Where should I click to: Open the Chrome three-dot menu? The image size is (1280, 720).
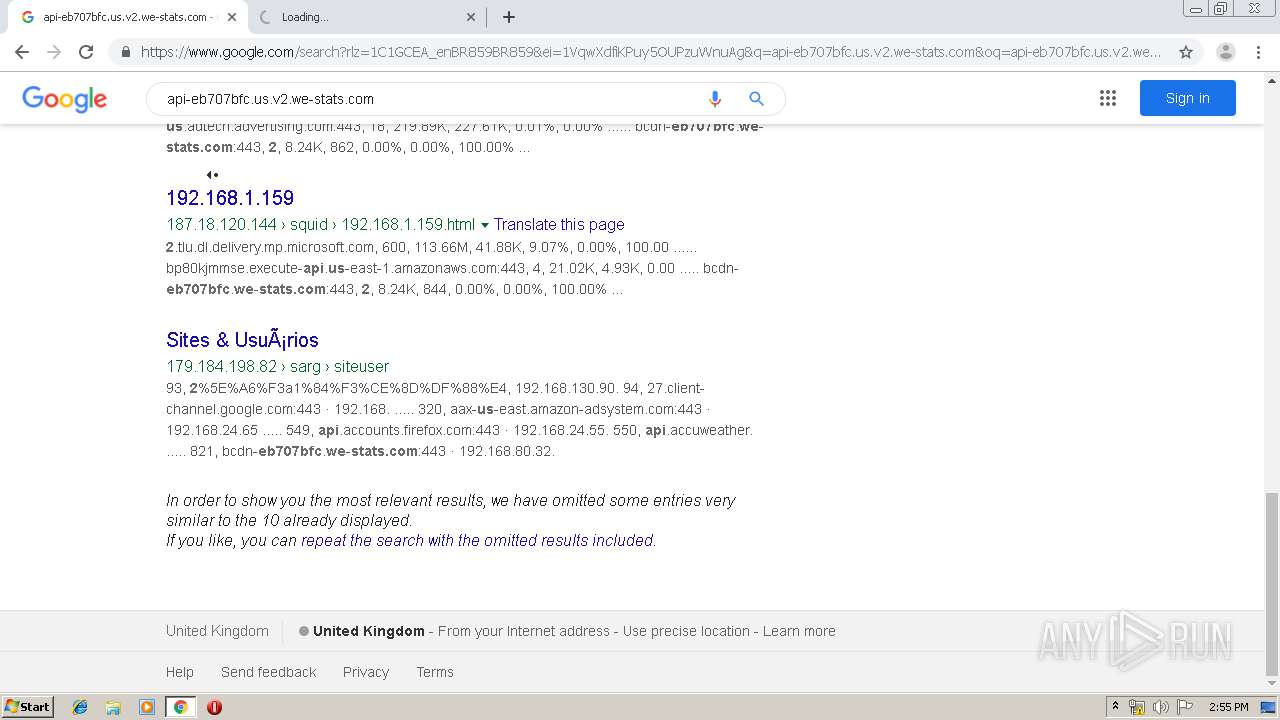(1258, 52)
